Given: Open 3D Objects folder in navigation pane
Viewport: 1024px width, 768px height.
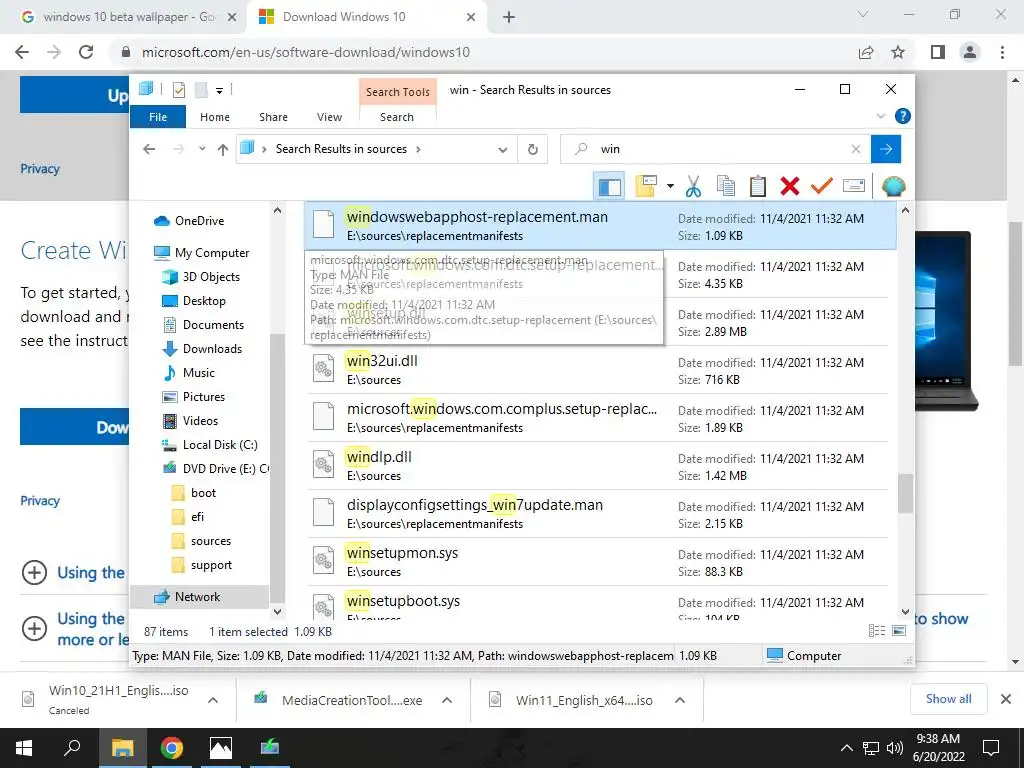Looking at the screenshot, I should (x=210, y=277).
